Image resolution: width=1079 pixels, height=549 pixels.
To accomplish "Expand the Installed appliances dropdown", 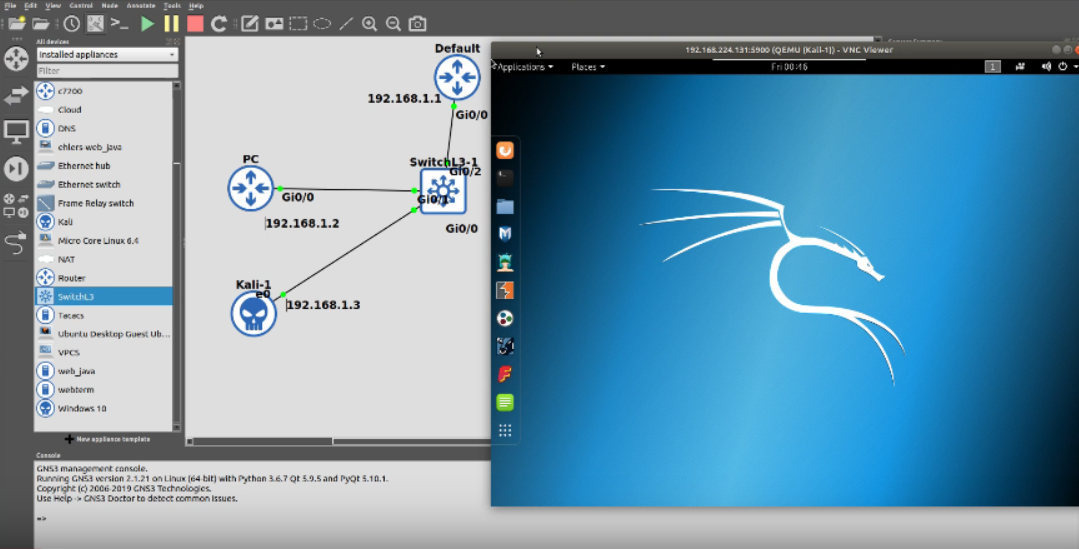I will point(107,54).
